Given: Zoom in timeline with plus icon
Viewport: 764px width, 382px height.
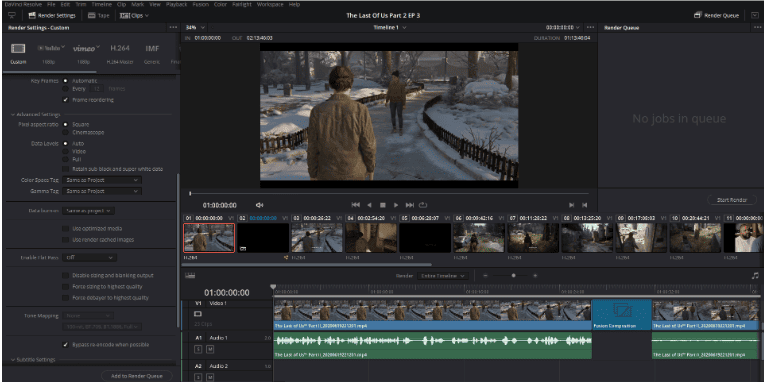Looking at the screenshot, I should point(535,276).
